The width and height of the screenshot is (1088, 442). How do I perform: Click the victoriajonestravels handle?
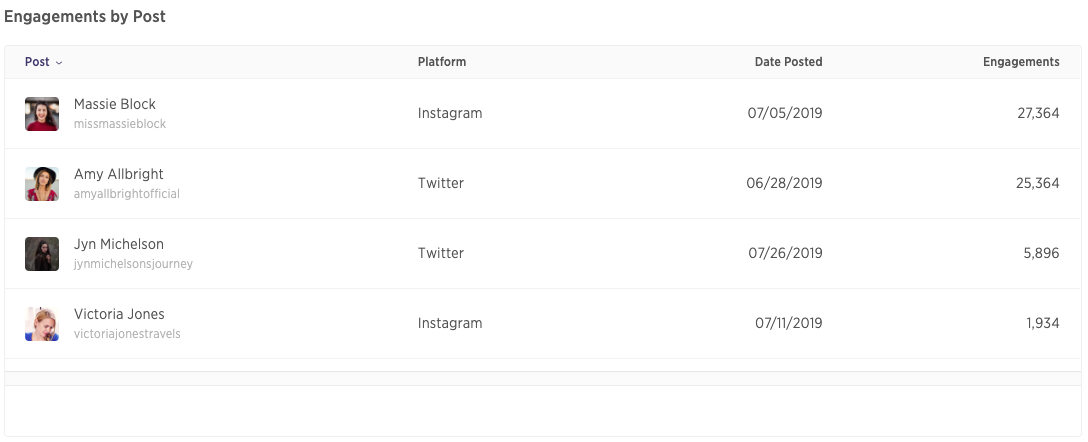click(127, 334)
